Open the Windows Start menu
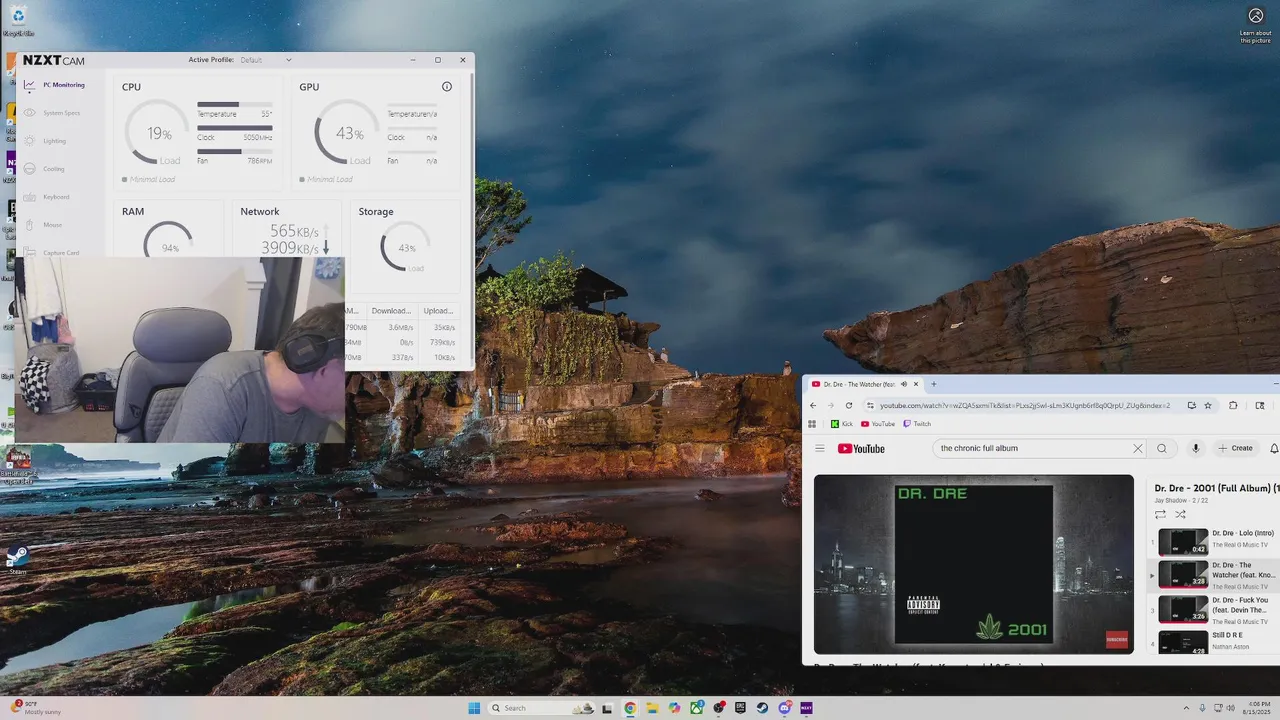Image resolution: width=1280 pixels, height=720 pixels. tap(474, 708)
